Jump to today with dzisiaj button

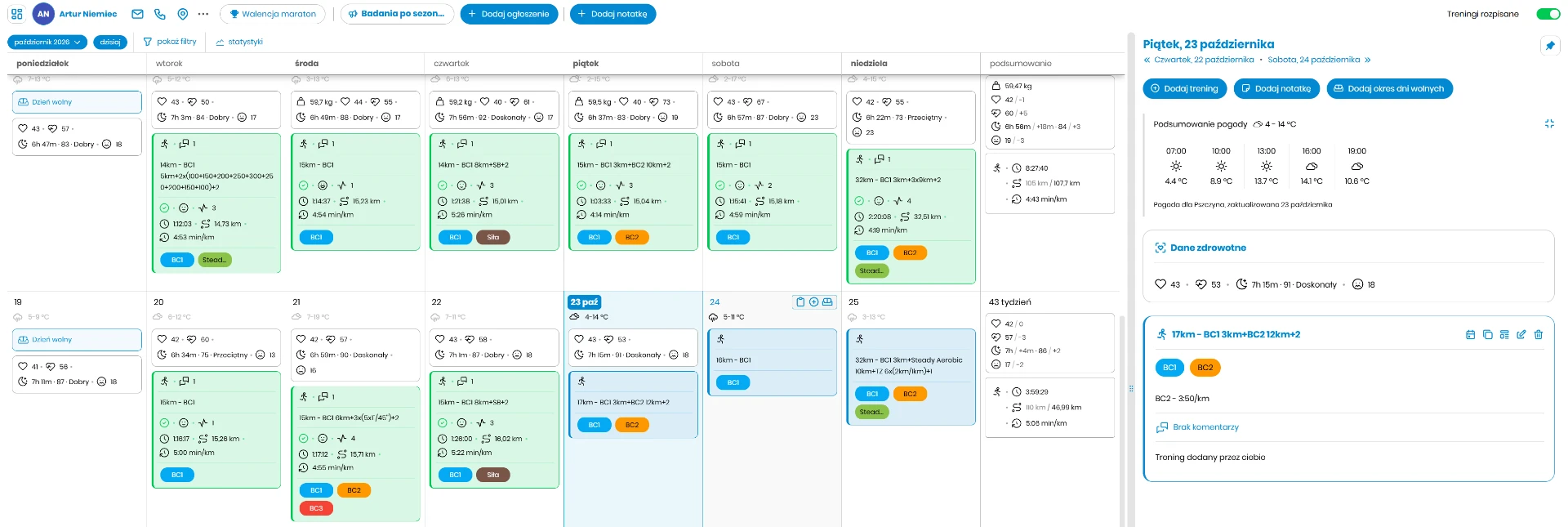(x=110, y=42)
